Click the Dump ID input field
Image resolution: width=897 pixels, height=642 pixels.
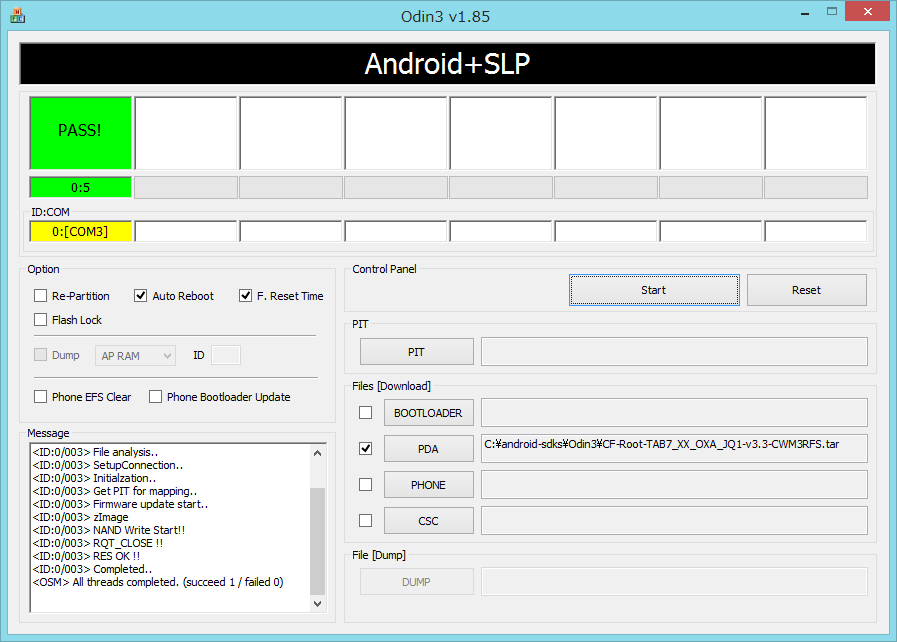(x=226, y=355)
